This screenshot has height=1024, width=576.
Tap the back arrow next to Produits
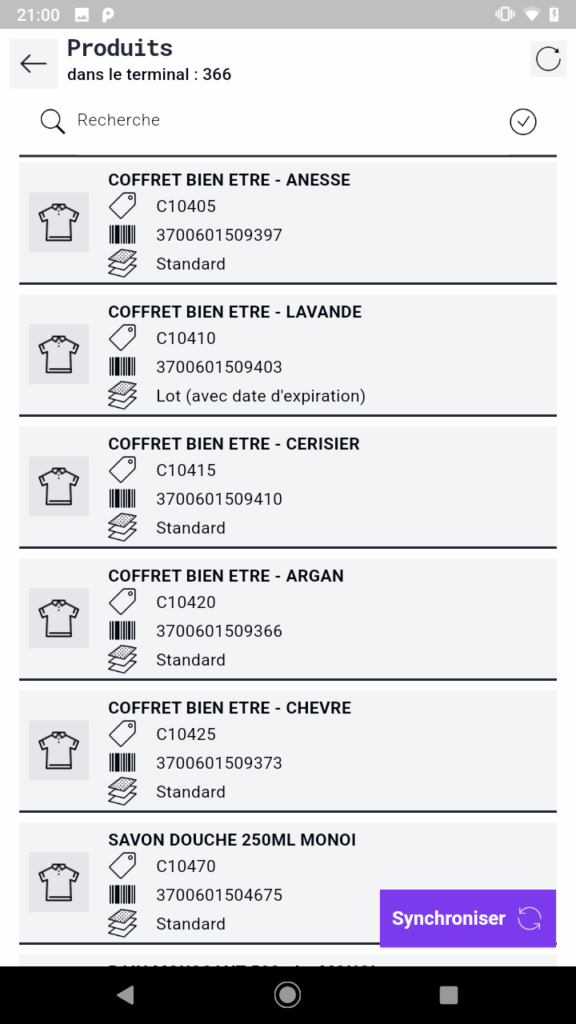[x=33, y=63]
